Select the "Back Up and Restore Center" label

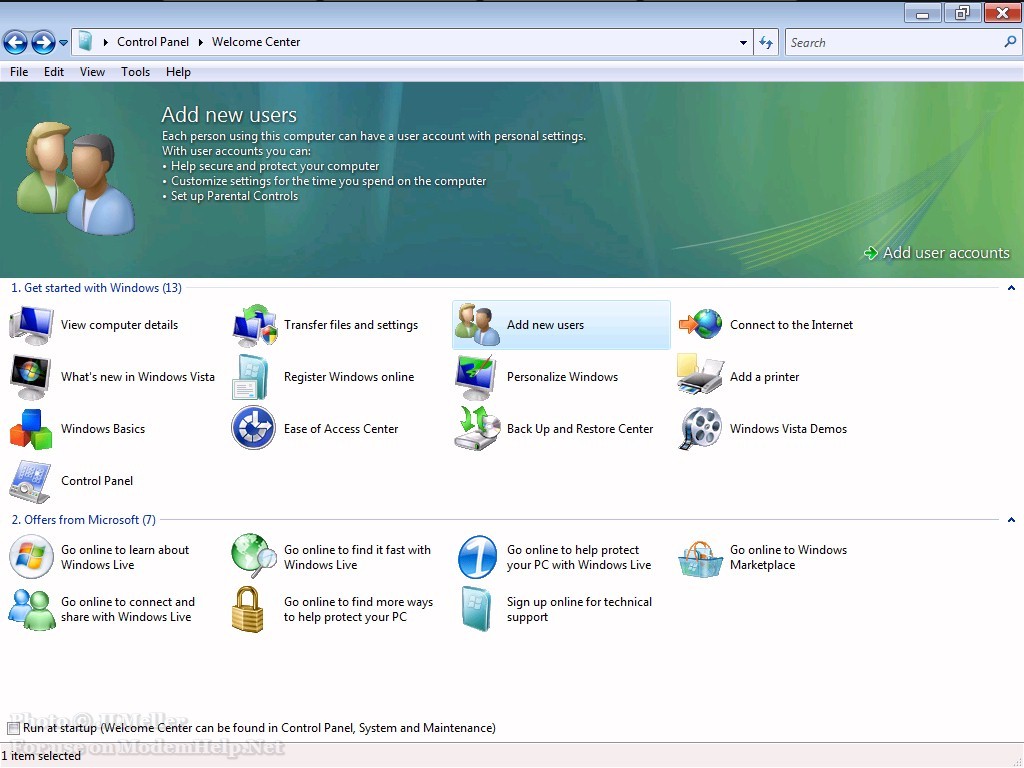[580, 429]
